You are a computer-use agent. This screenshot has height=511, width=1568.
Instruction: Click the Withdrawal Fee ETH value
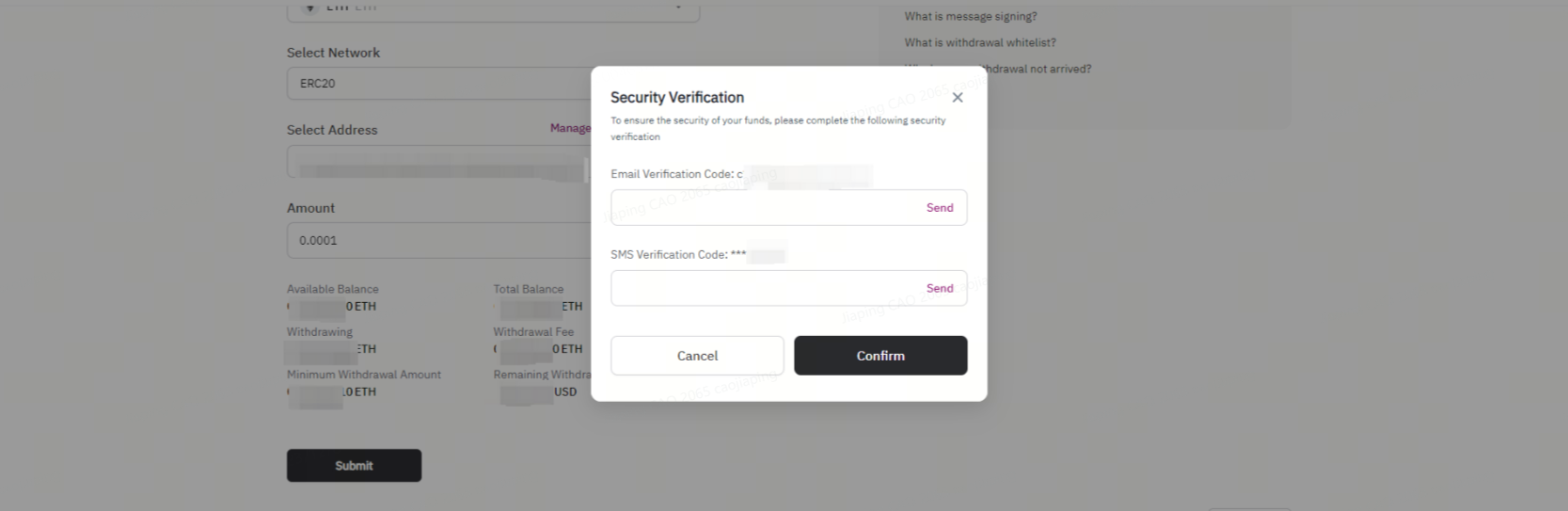pos(538,349)
